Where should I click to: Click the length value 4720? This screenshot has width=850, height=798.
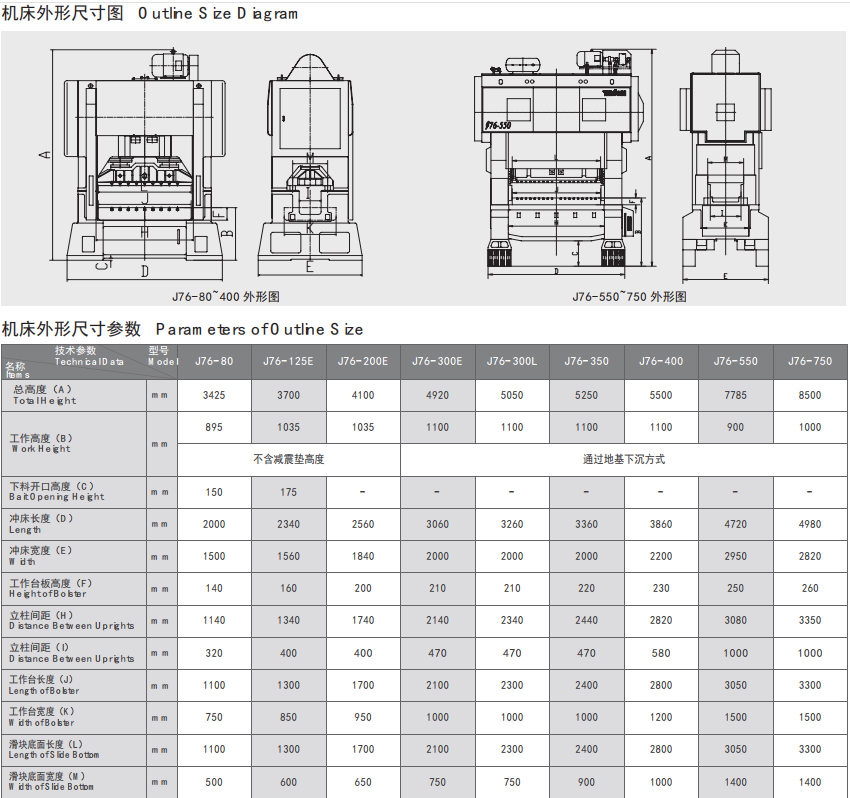pos(736,524)
